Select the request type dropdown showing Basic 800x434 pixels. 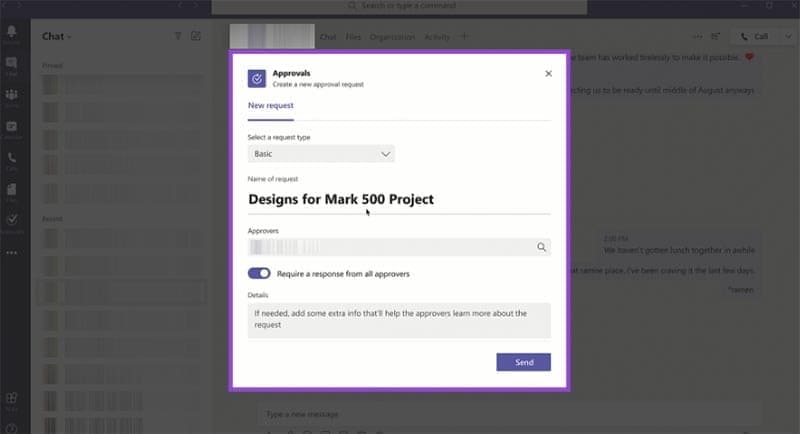[321, 154]
